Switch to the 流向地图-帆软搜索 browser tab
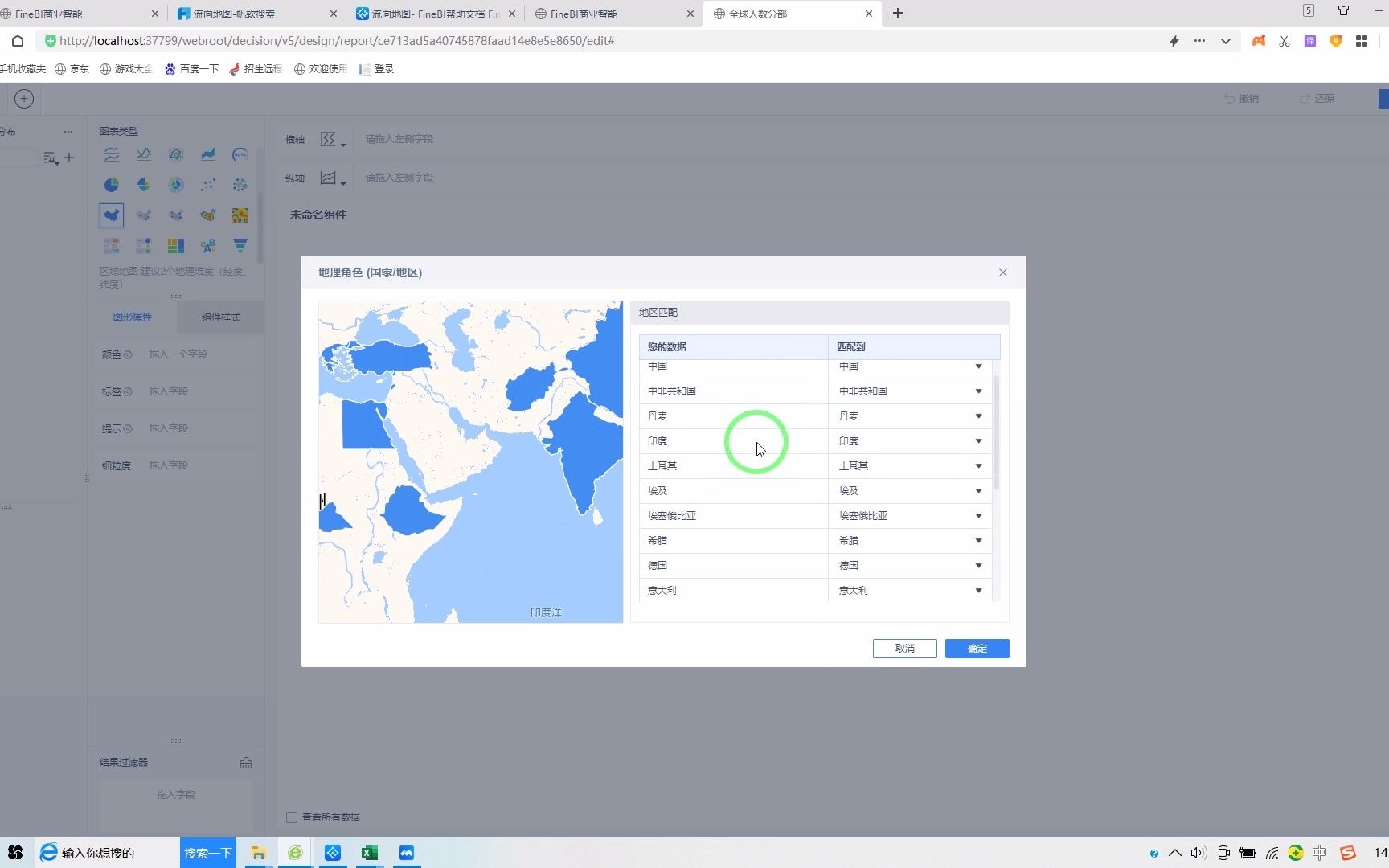 (256, 14)
